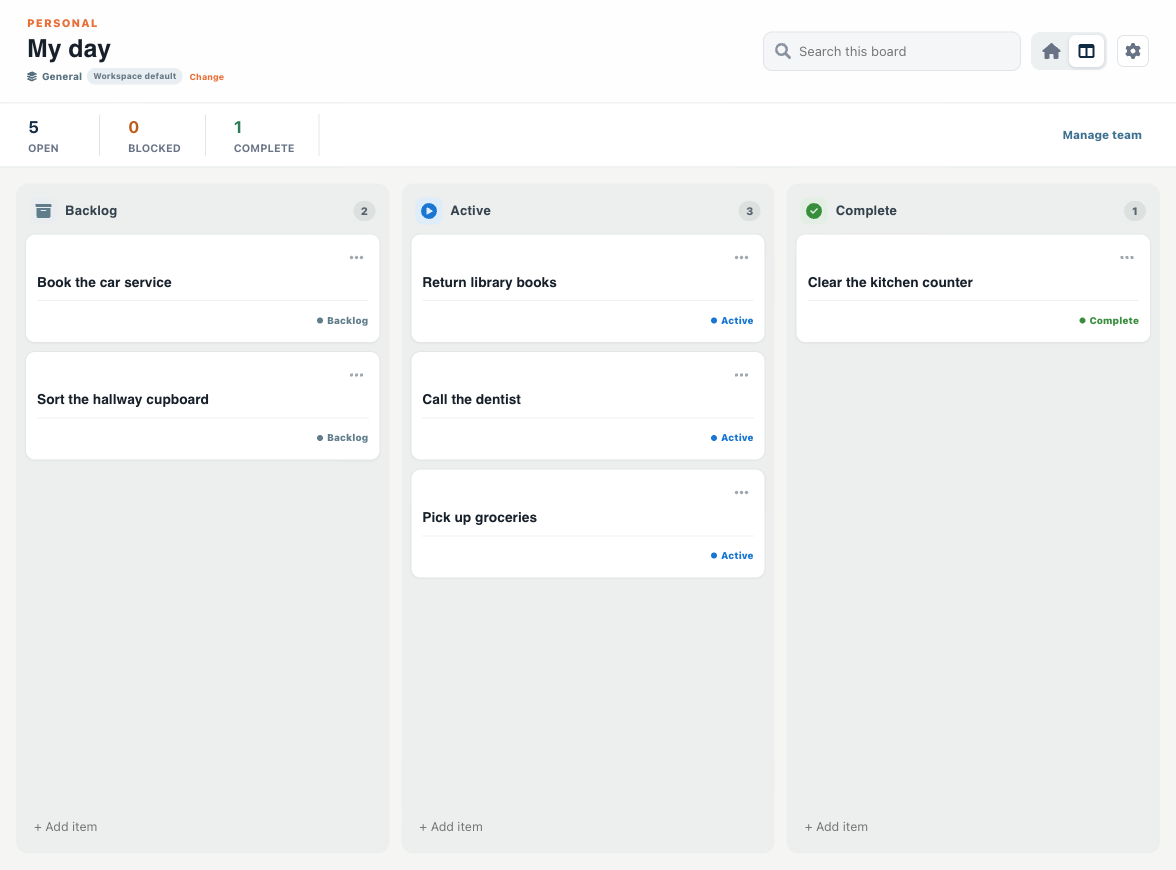Click the PERSONAL label above title

pyautogui.click(x=62, y=23)
